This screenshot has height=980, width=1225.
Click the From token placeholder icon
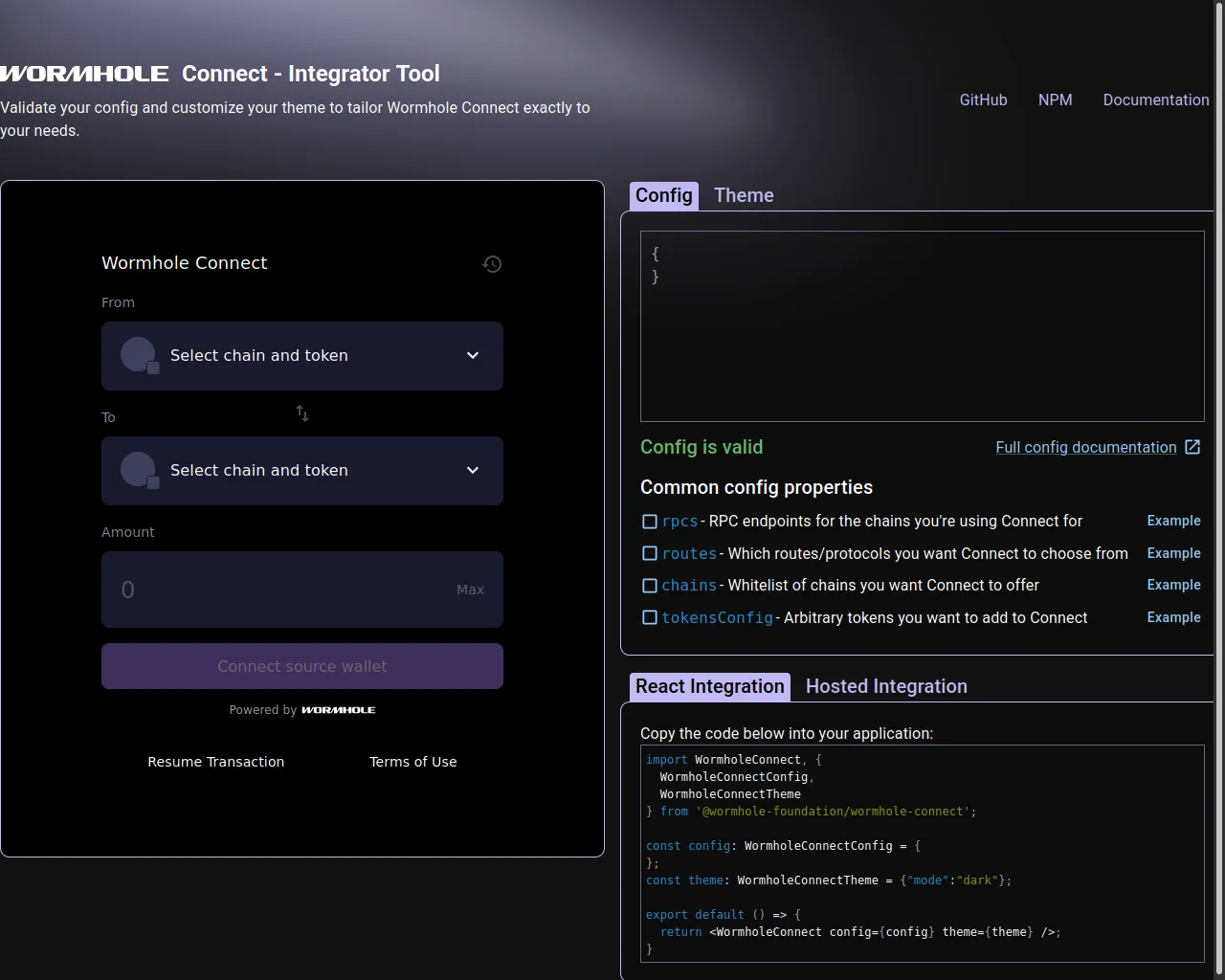(x=140, y=355)
